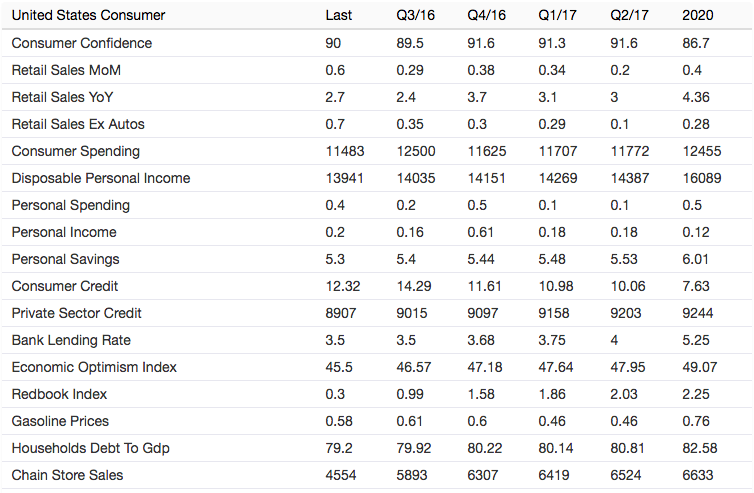Open the Private Sector Credit link
Image resolution: width=754 pixels, height=493 pixels.
coord(76,313)
